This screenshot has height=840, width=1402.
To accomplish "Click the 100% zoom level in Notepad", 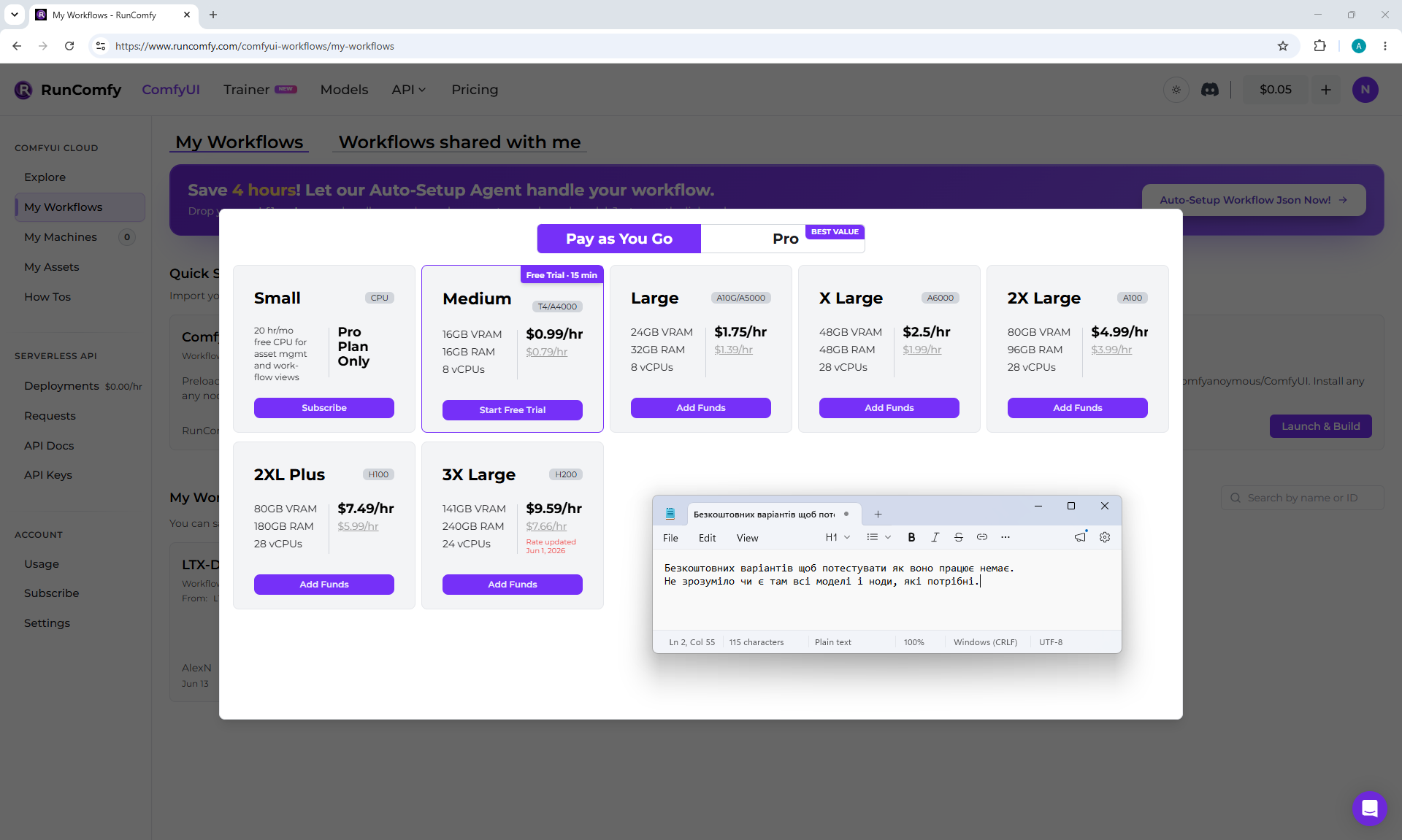I will (914, 642).
